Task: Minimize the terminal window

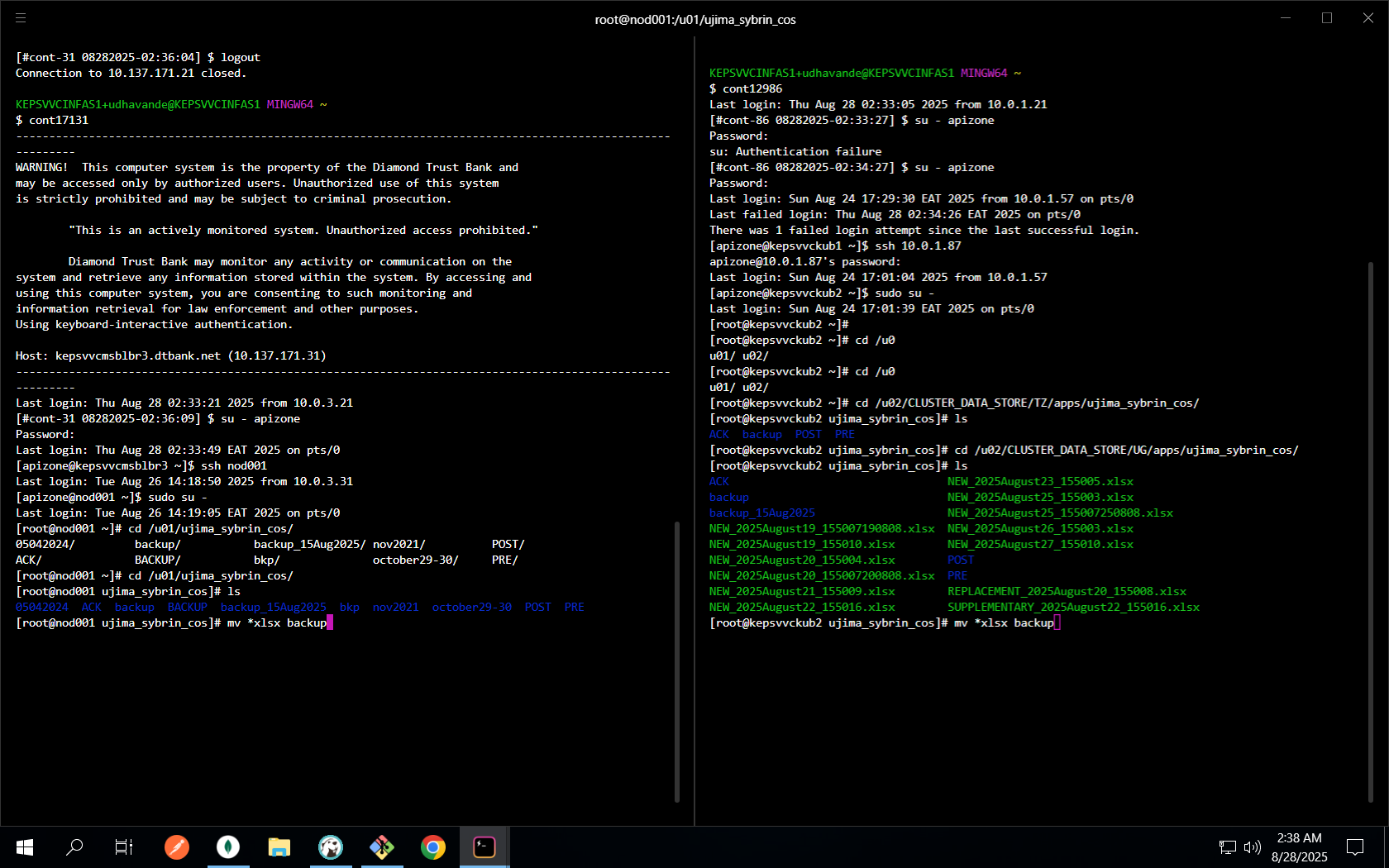Action: (x=1285, y=17)
